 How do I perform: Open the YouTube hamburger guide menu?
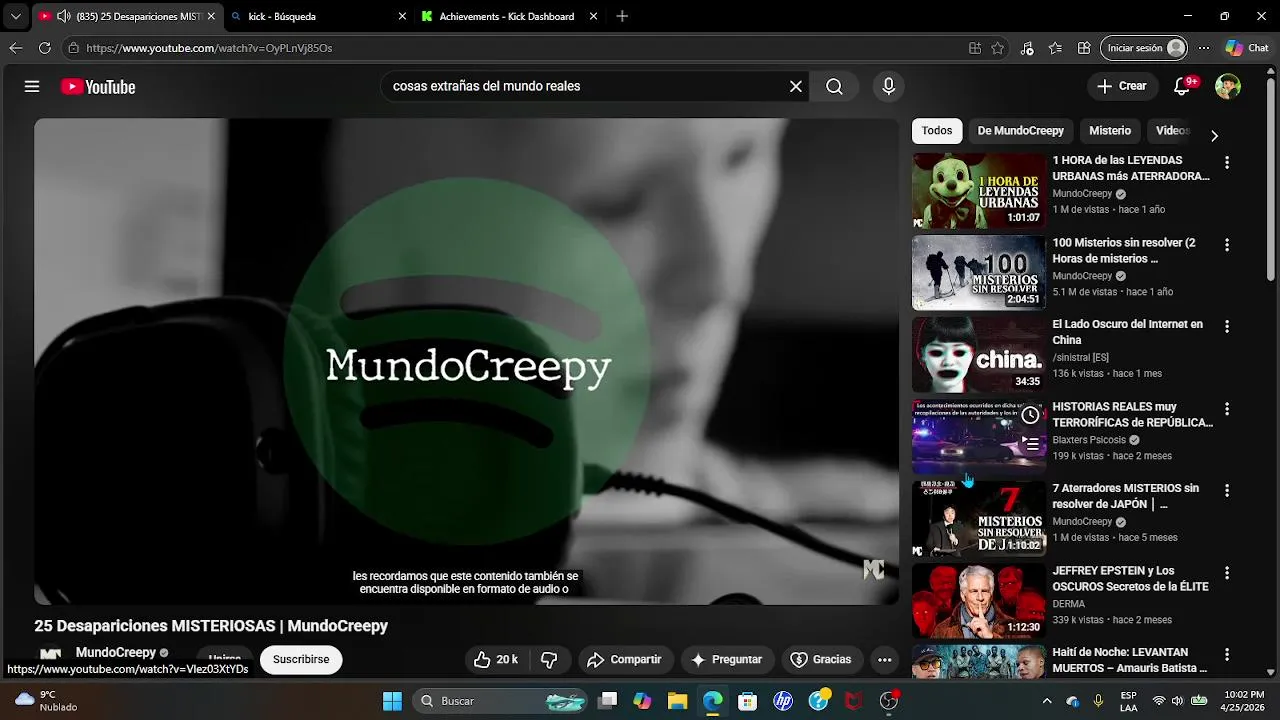[x=32, y=87]
